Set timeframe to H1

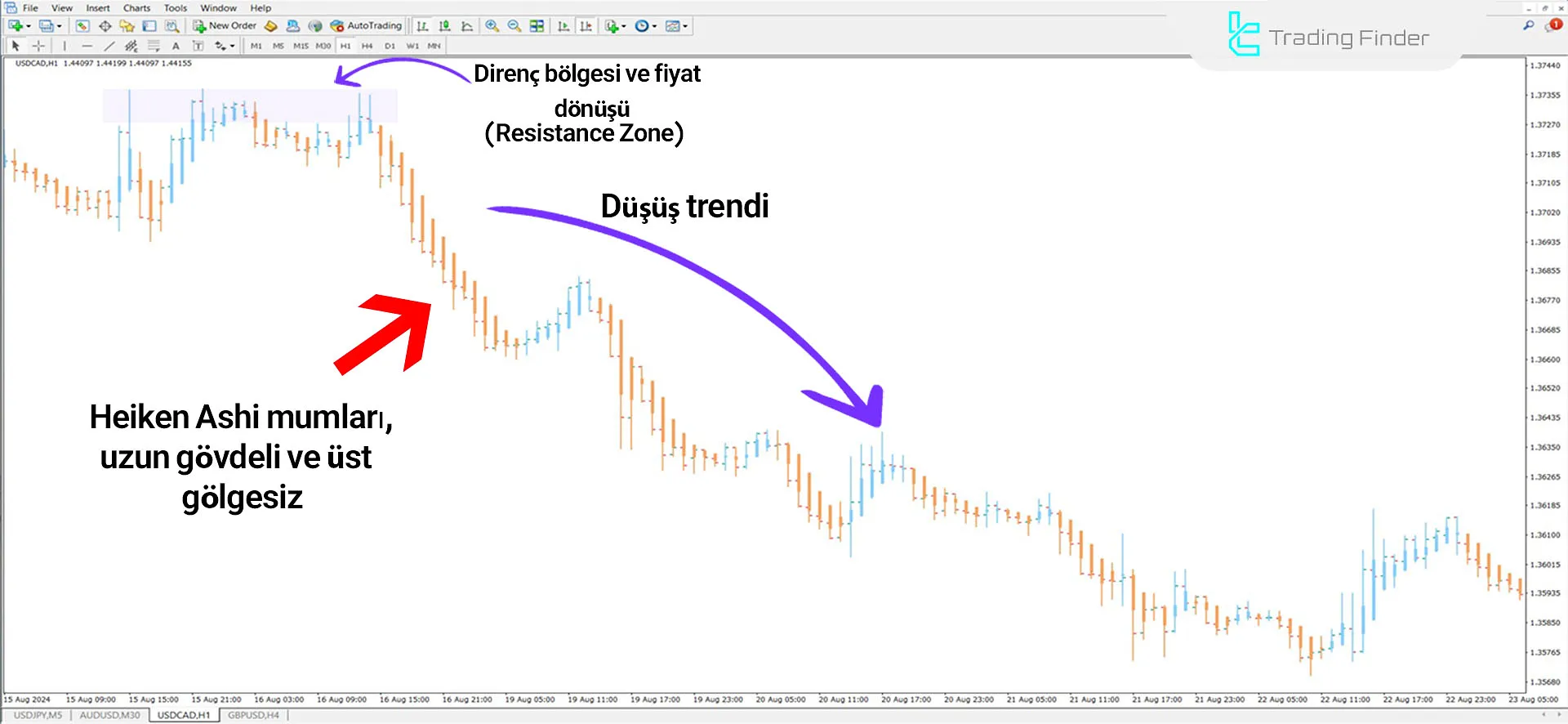click(x=345, y=46)
